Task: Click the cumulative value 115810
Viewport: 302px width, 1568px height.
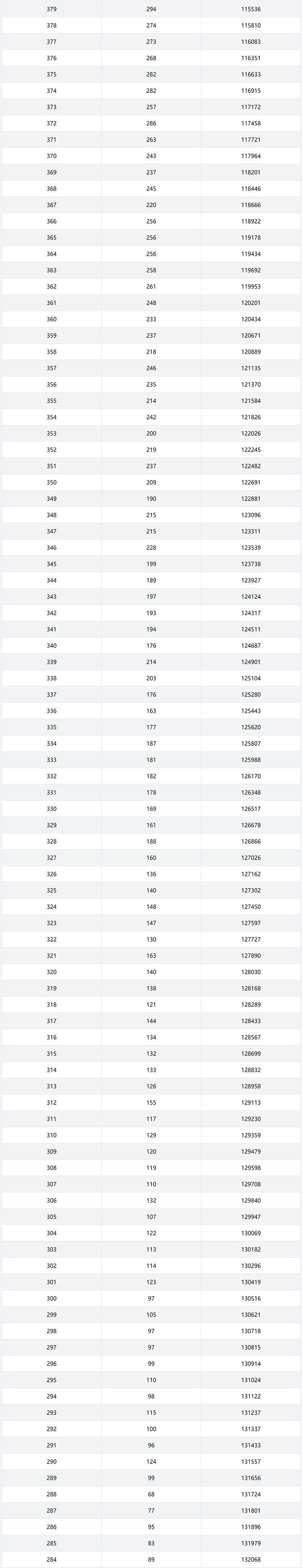Action: pos(251,26)
